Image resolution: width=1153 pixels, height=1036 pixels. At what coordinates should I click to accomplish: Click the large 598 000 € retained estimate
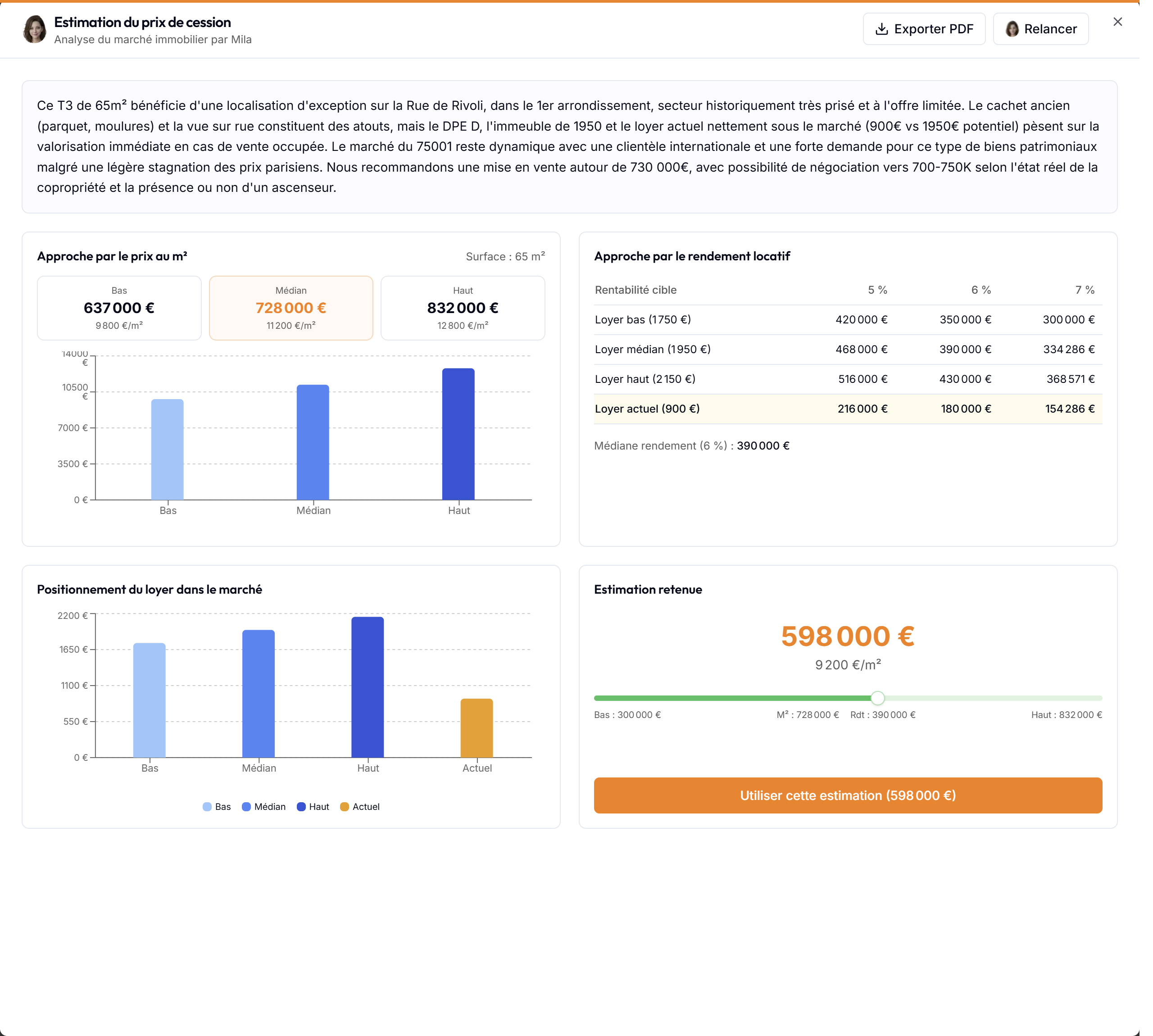pos(847,636)
